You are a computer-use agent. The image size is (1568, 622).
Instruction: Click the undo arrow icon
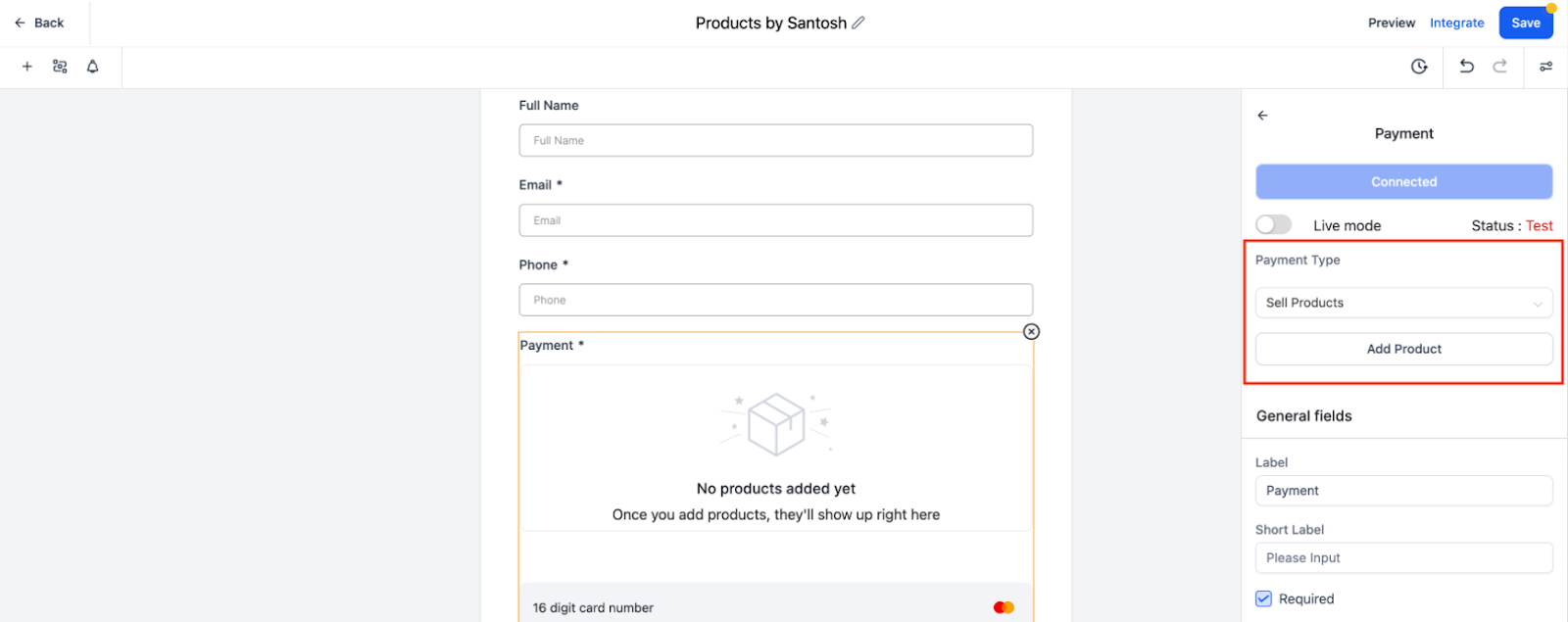point(1466,67)
